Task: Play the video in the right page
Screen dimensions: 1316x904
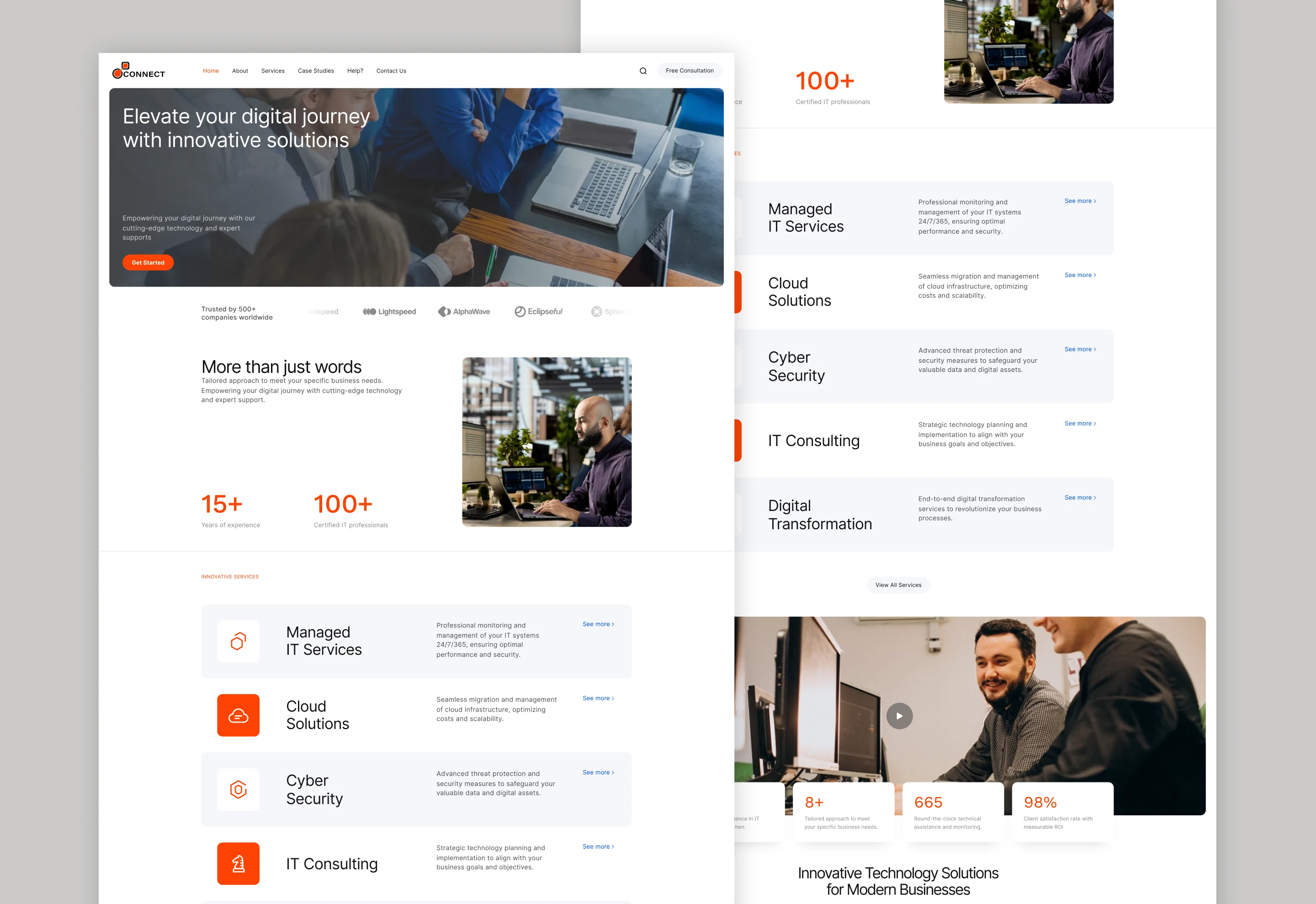Action: click(x=899, y=716)
